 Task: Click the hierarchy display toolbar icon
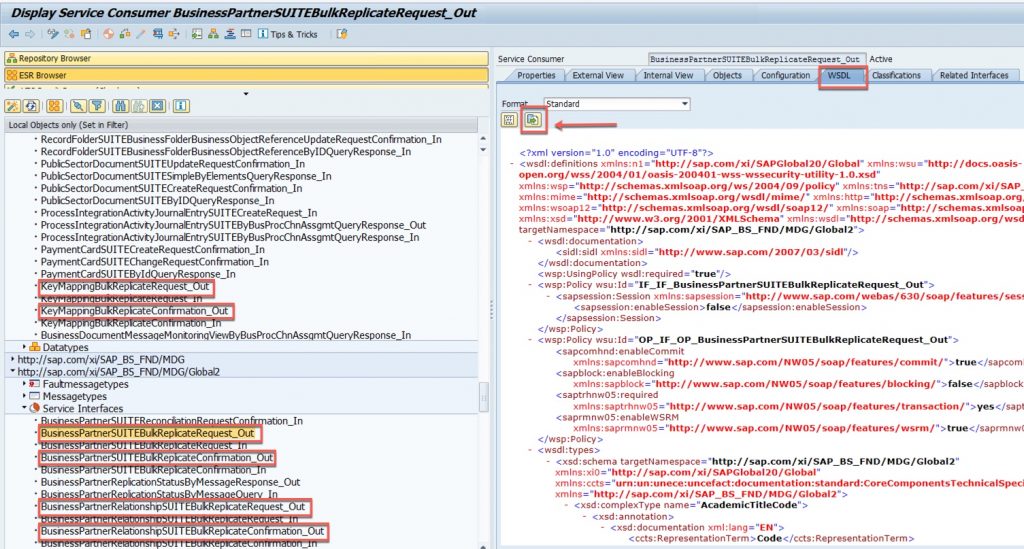coord(214,34)
